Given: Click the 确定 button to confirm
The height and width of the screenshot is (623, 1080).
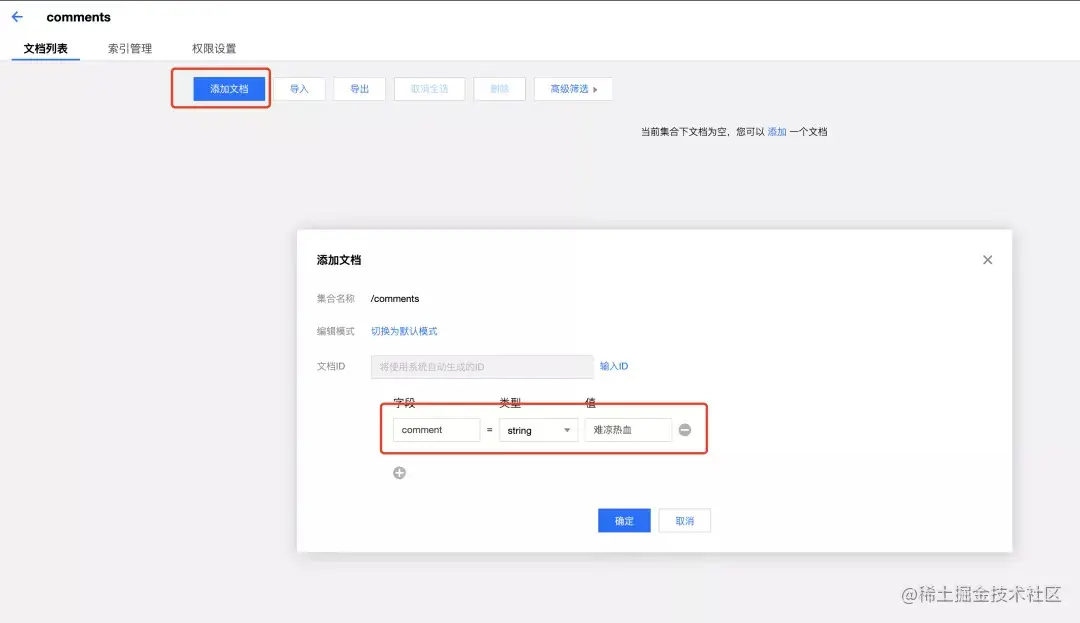Looking at the screenshot, I should coord(623,520).
